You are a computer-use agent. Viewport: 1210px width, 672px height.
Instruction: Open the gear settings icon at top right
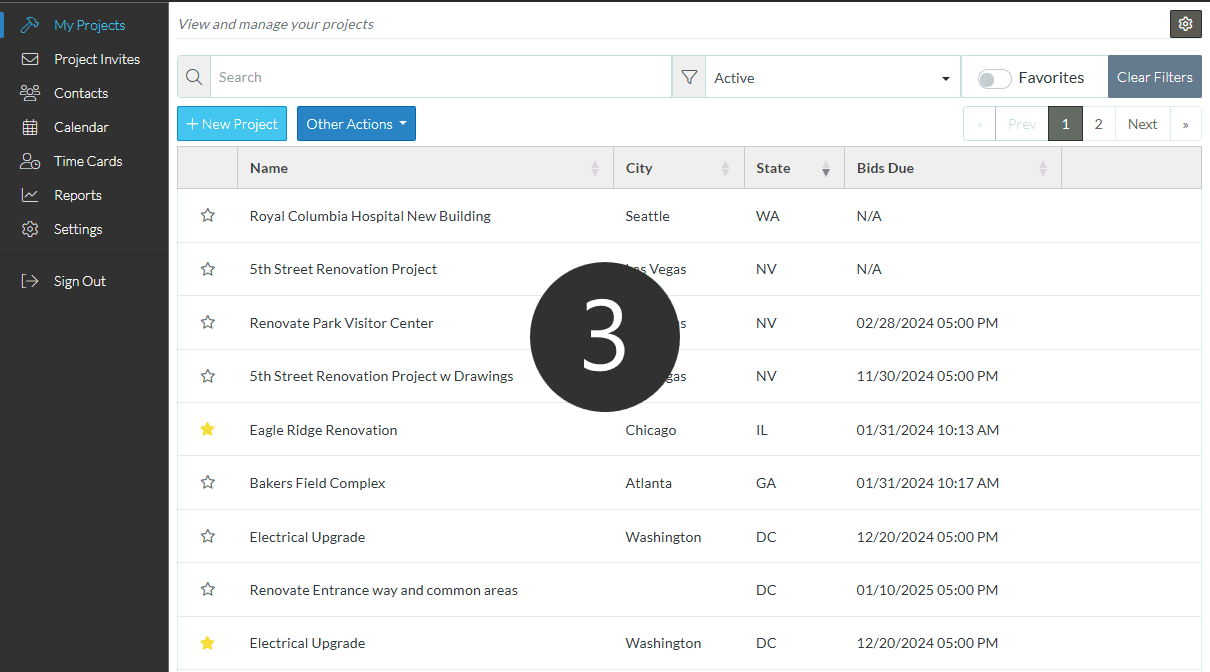click(1185, 24)
